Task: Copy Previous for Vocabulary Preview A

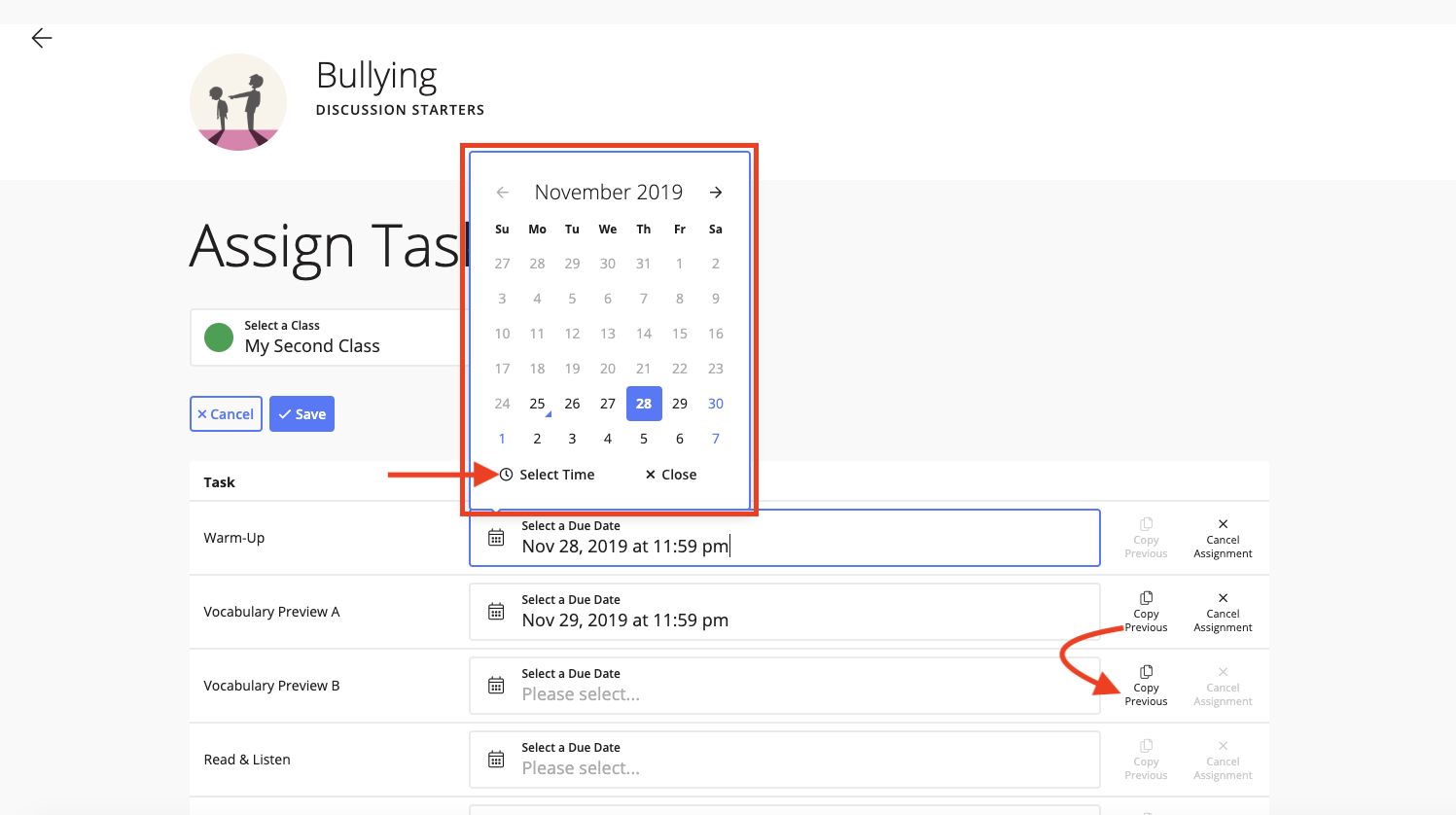Action: tap(1146, 612)
